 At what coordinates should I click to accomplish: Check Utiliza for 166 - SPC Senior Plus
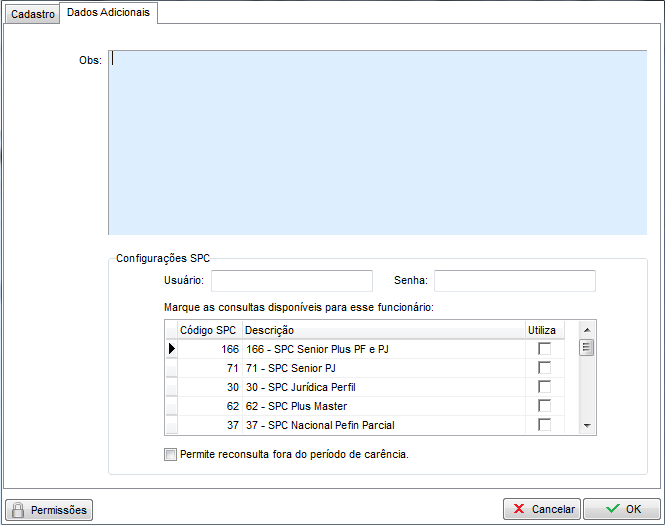[544, 348]
